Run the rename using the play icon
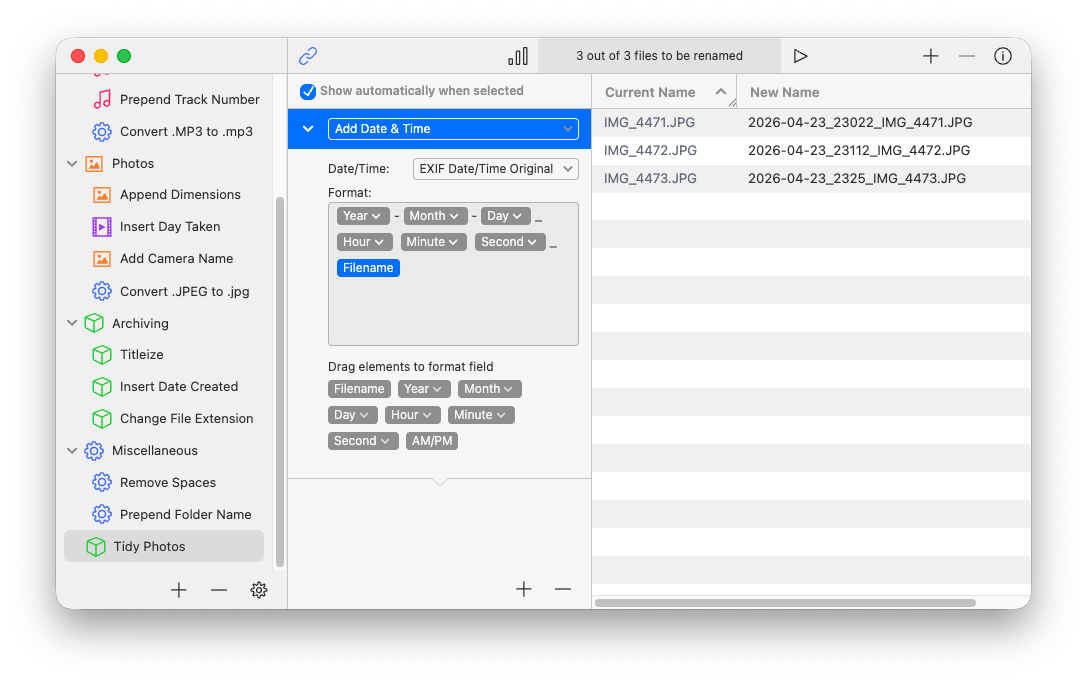Screen dimensions: 1087x683 tap(800, 56)
